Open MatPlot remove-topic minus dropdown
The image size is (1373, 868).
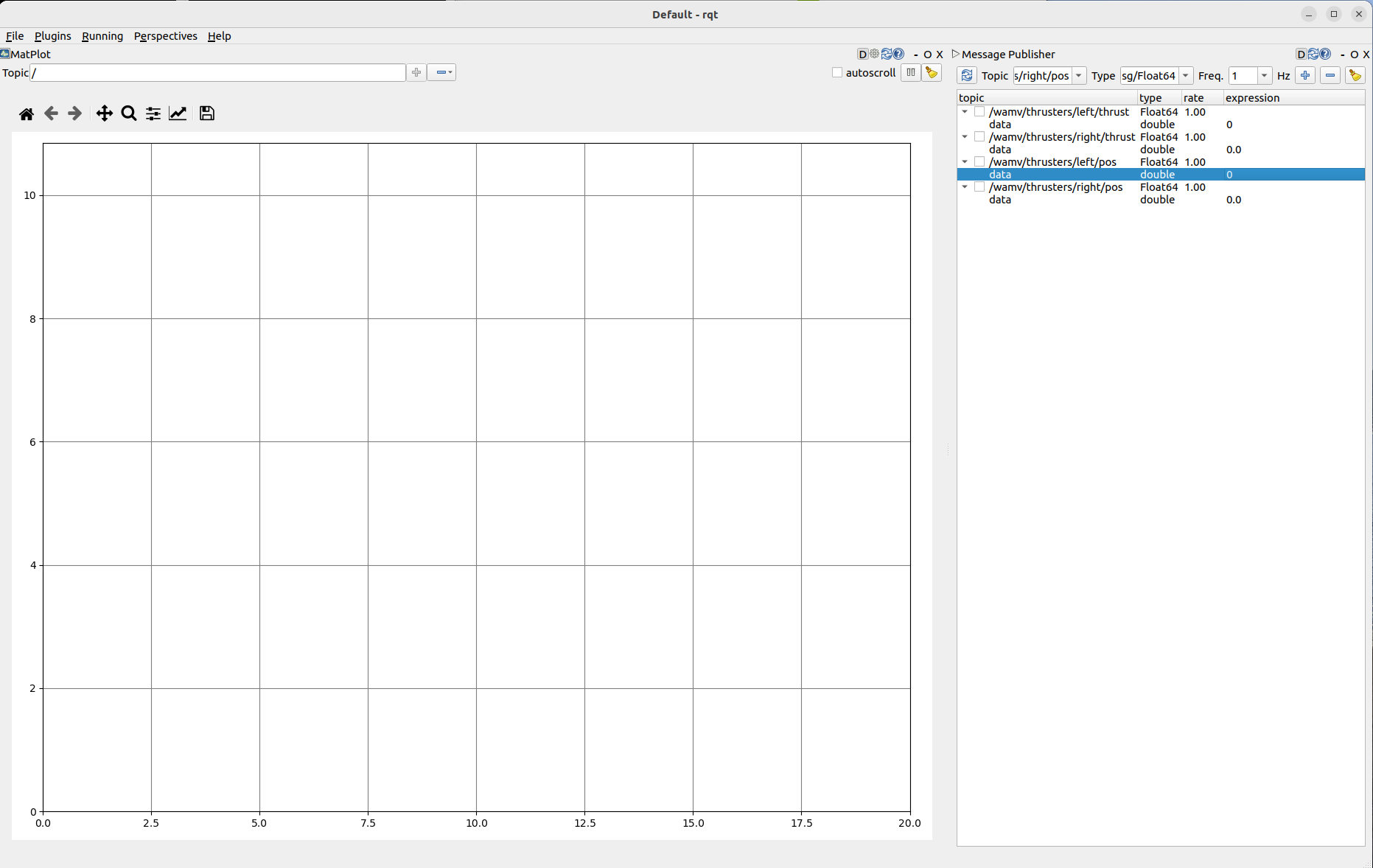442,72
